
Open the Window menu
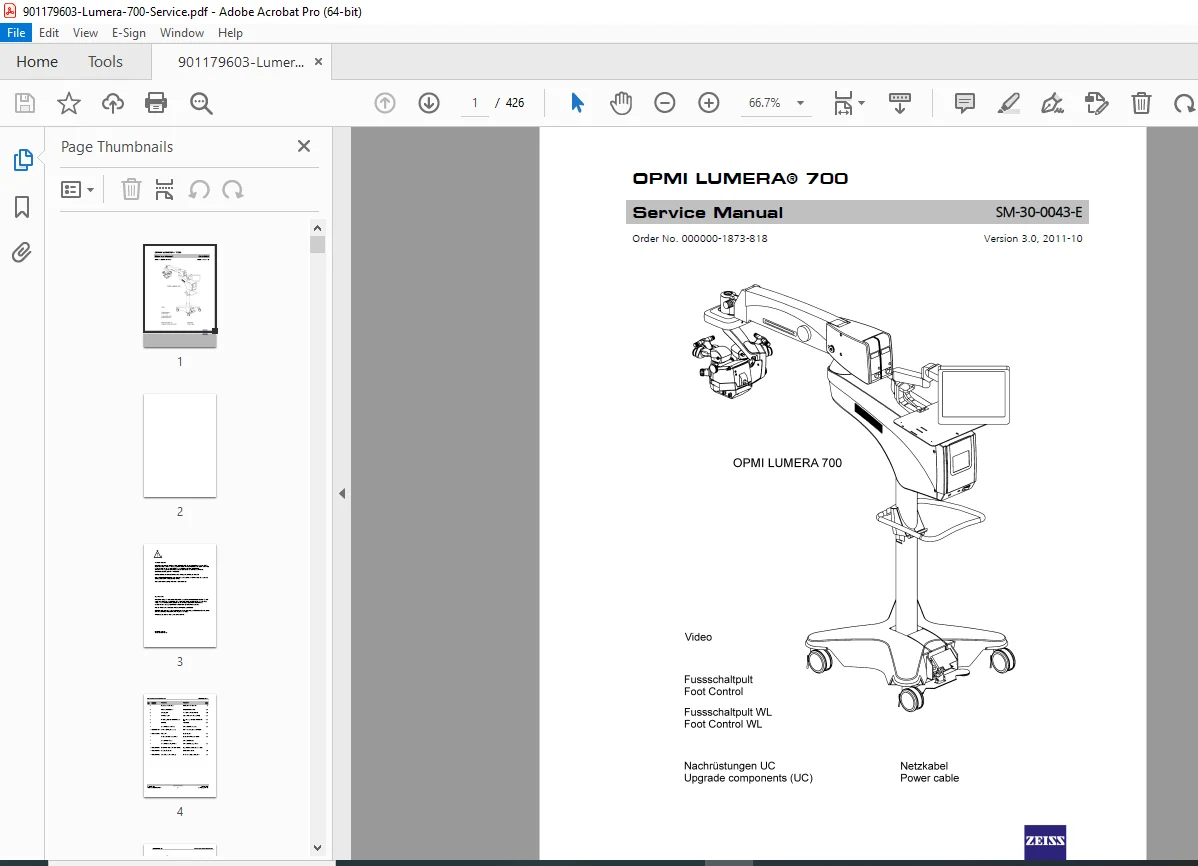182,33
